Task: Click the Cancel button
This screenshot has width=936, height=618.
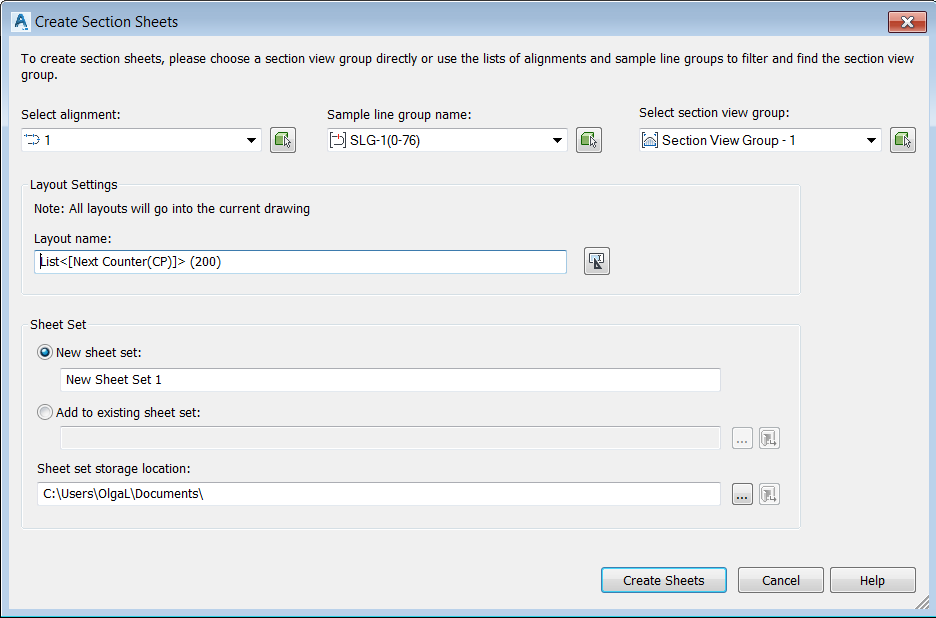Action: click(x=781, y=580)
